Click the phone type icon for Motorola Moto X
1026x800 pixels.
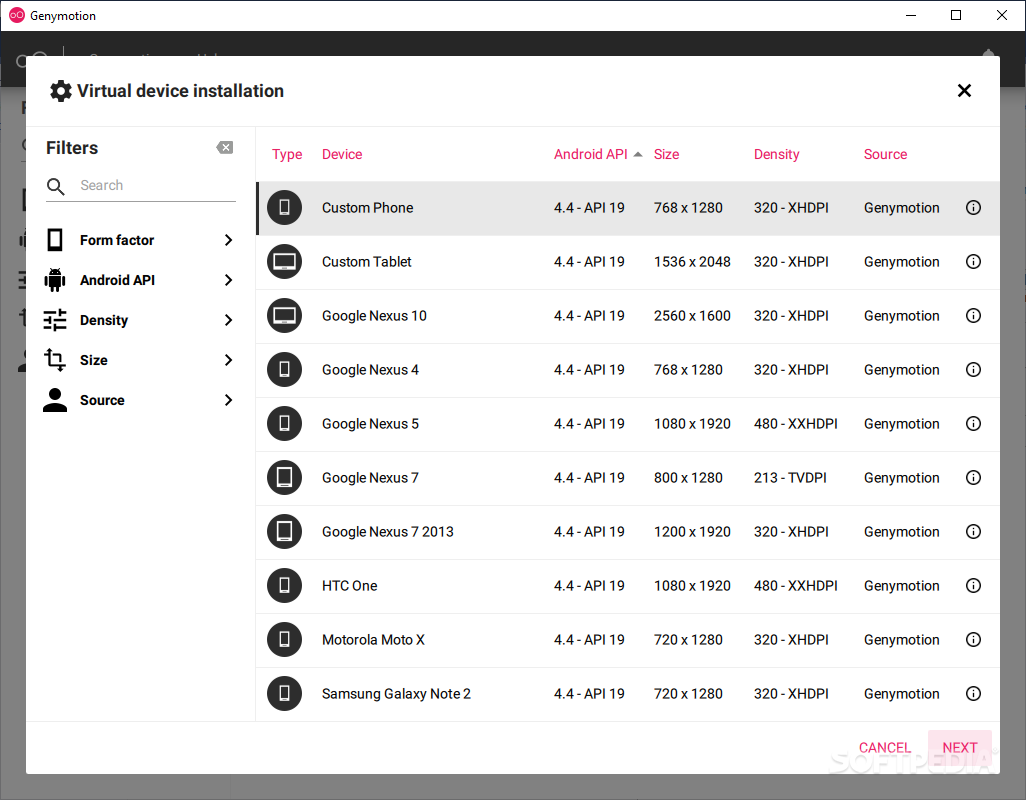point(284,640)
